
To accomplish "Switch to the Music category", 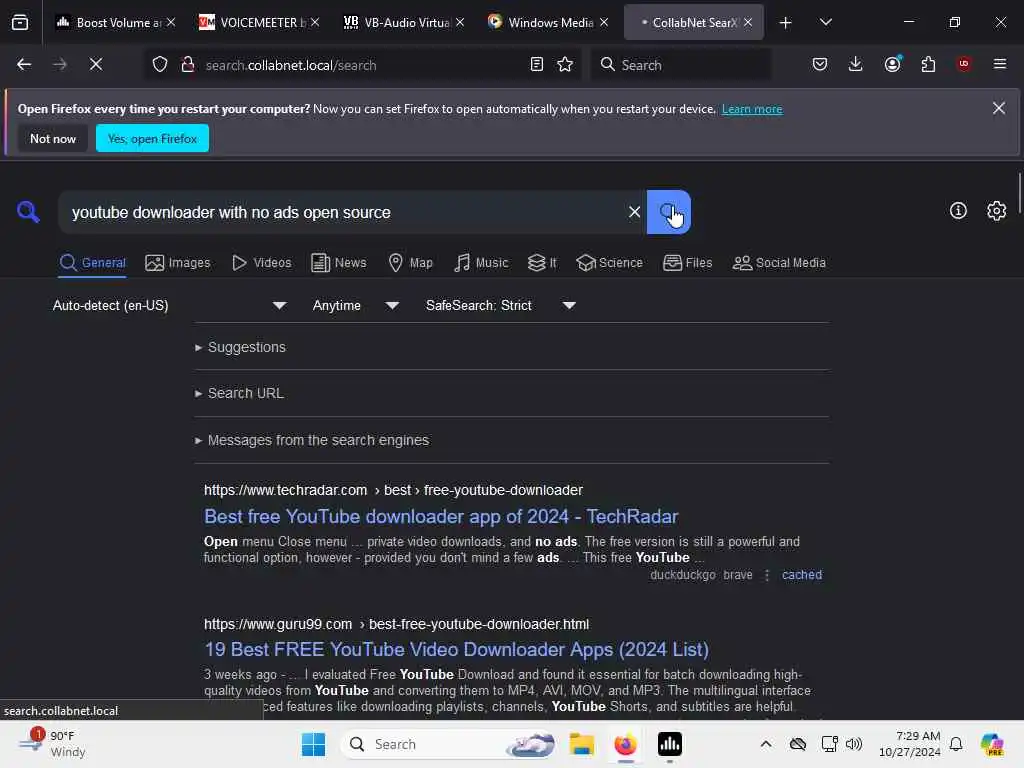I will [x=481, y=263].
